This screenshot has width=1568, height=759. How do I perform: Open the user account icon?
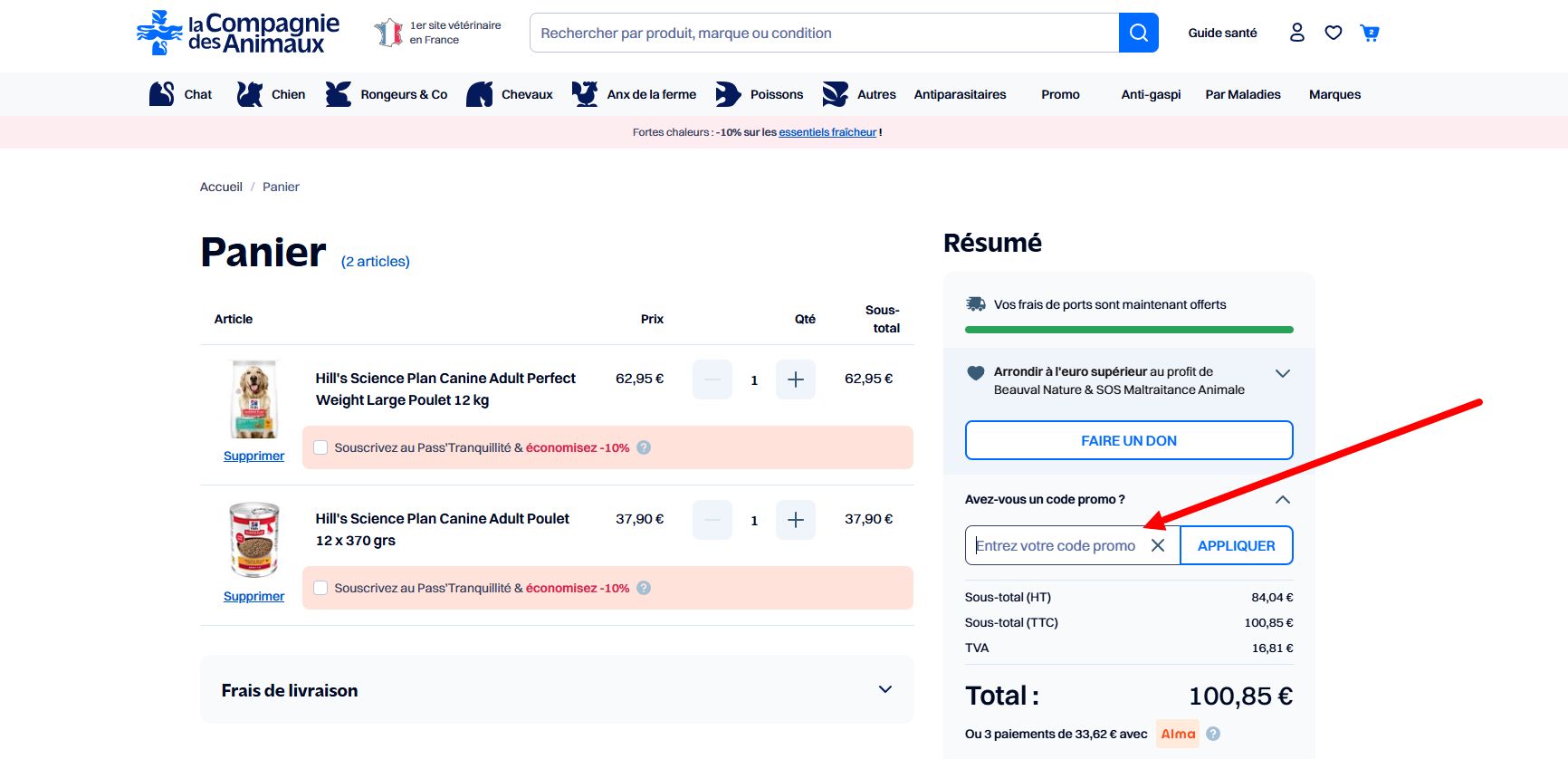pyautogui.click(x=1297, y=33)
